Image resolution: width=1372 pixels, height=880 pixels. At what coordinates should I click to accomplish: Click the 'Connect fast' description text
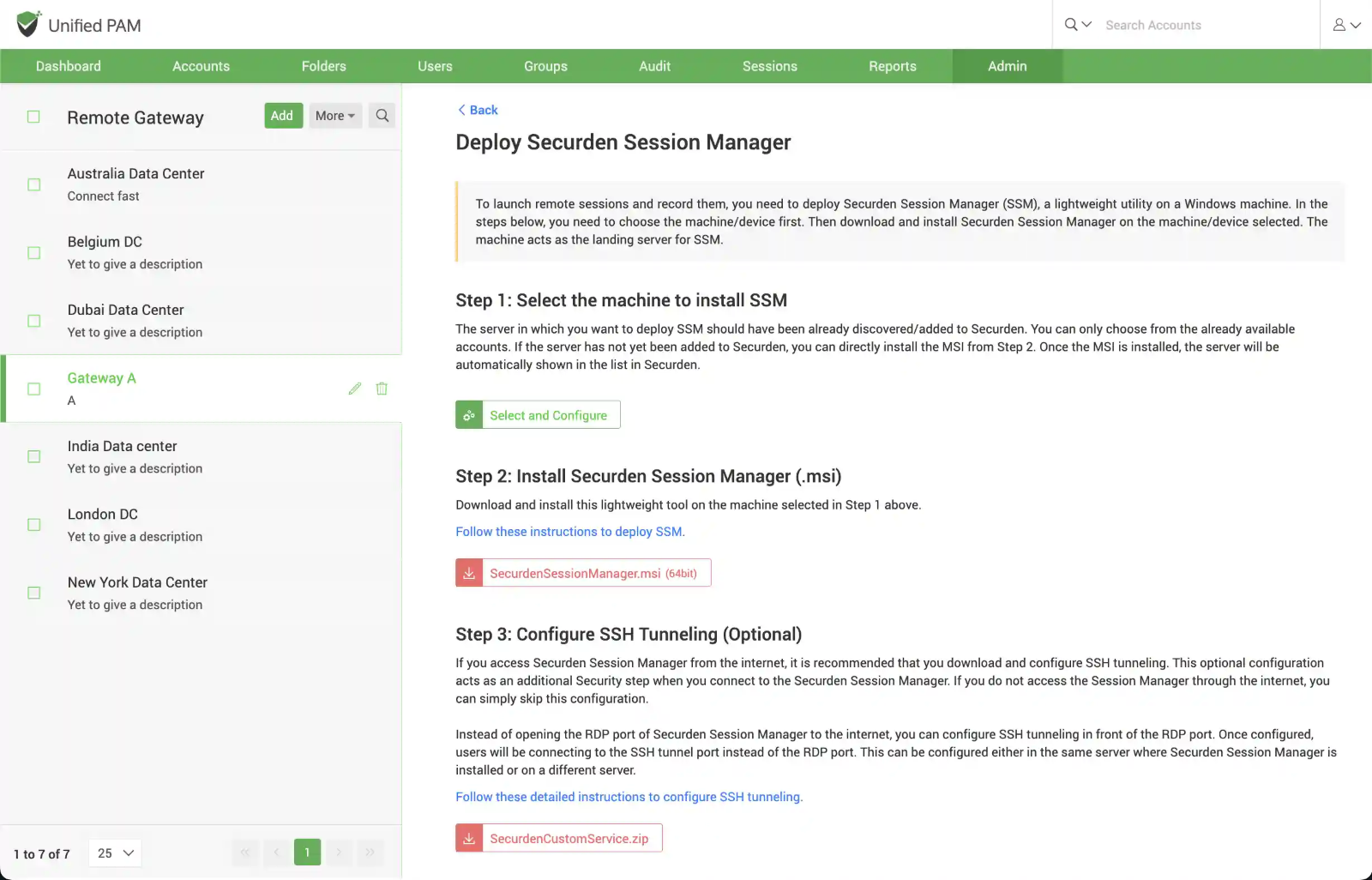(103, 196)
